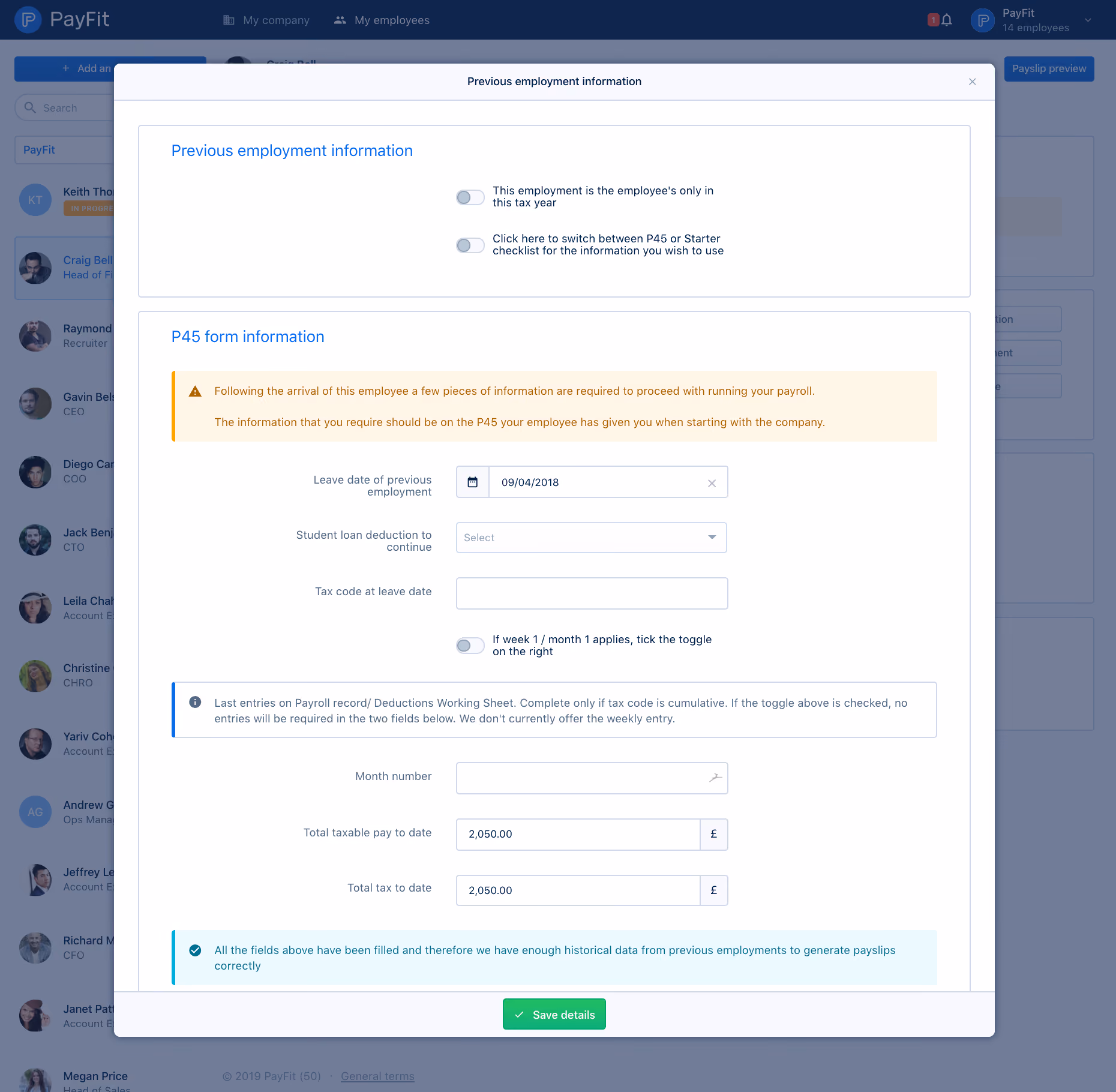This screenshot has width=1116, height=1092.
Task: Select Diego, the COO, in the list
Action: pos(65,472)
